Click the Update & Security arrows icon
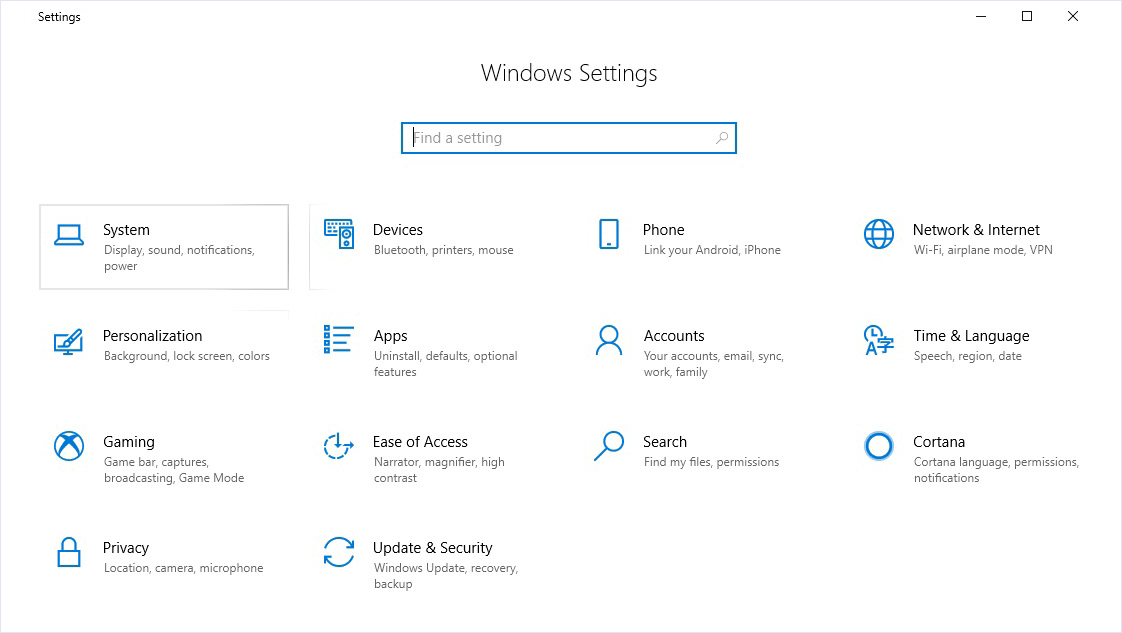This screenshot has width=1122, height=633. point(338,552)
